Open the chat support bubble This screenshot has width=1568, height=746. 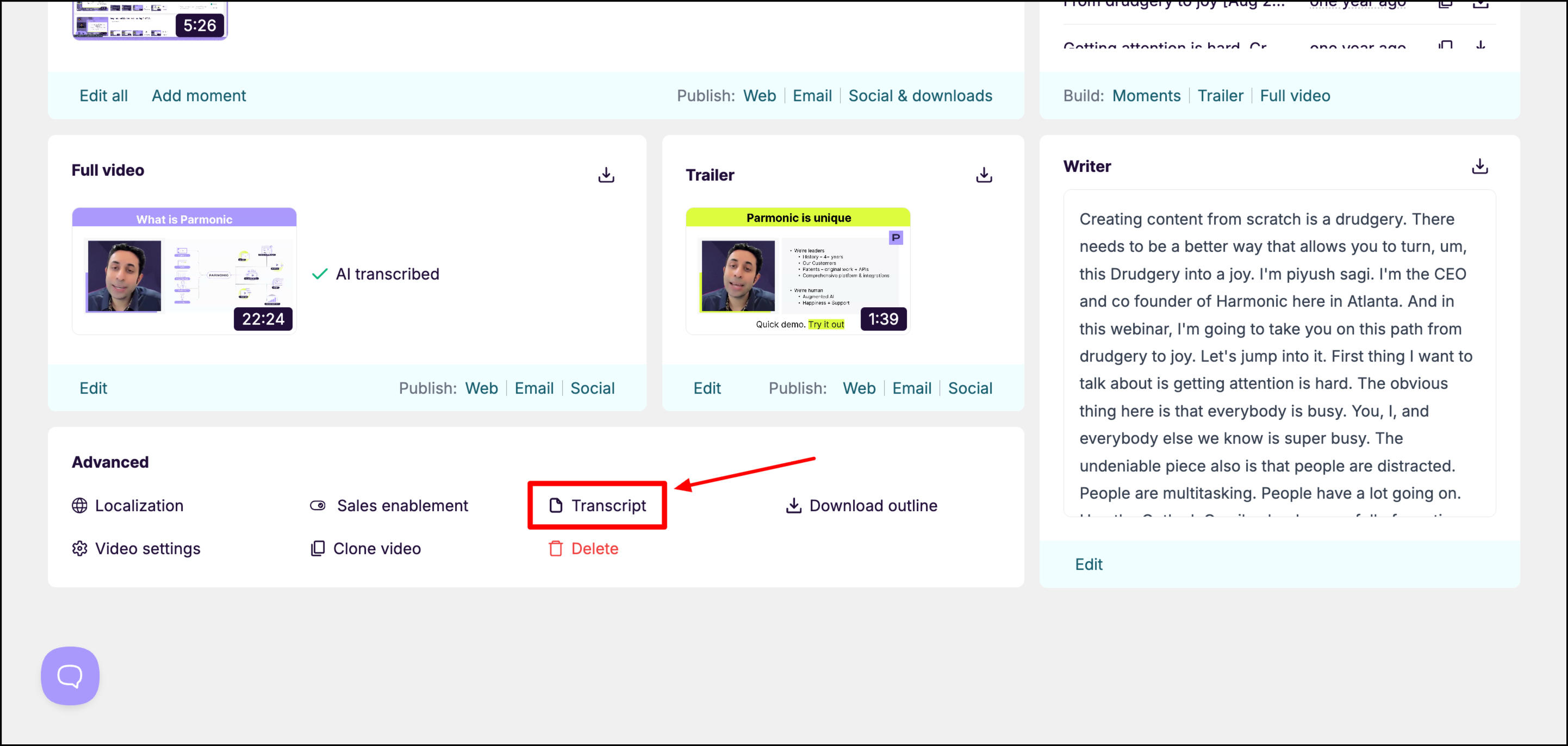(70, 675)
